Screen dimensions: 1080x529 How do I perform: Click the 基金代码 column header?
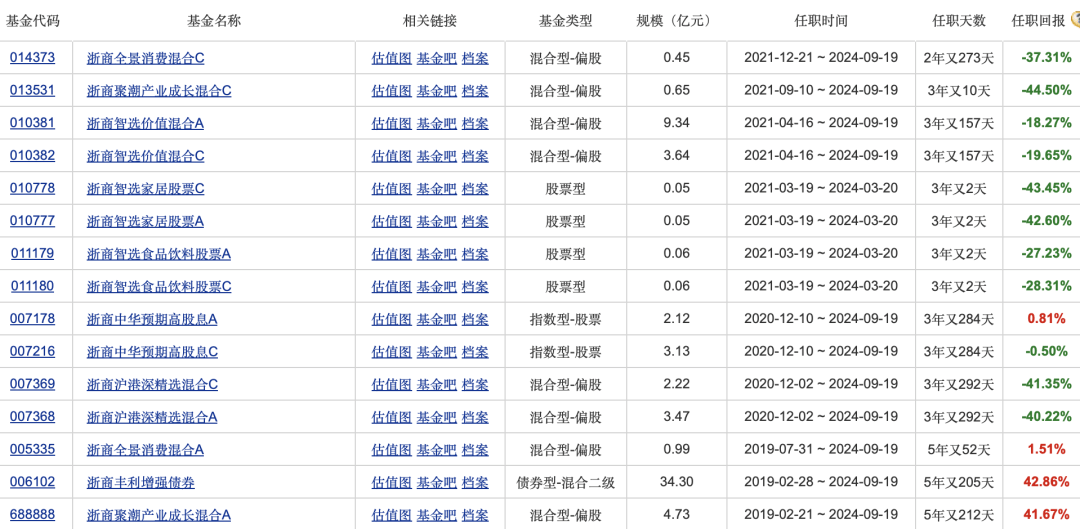tap(34, 20)
